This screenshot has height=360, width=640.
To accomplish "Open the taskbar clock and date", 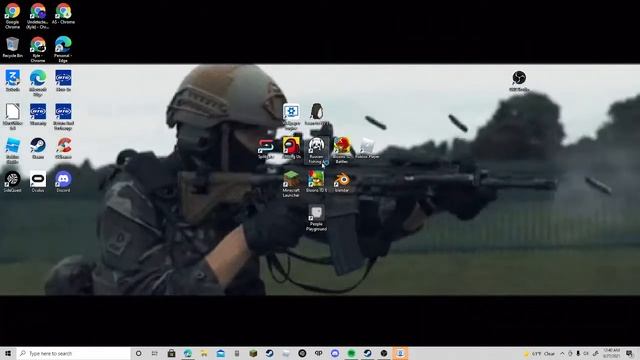I will click(611, 353).
